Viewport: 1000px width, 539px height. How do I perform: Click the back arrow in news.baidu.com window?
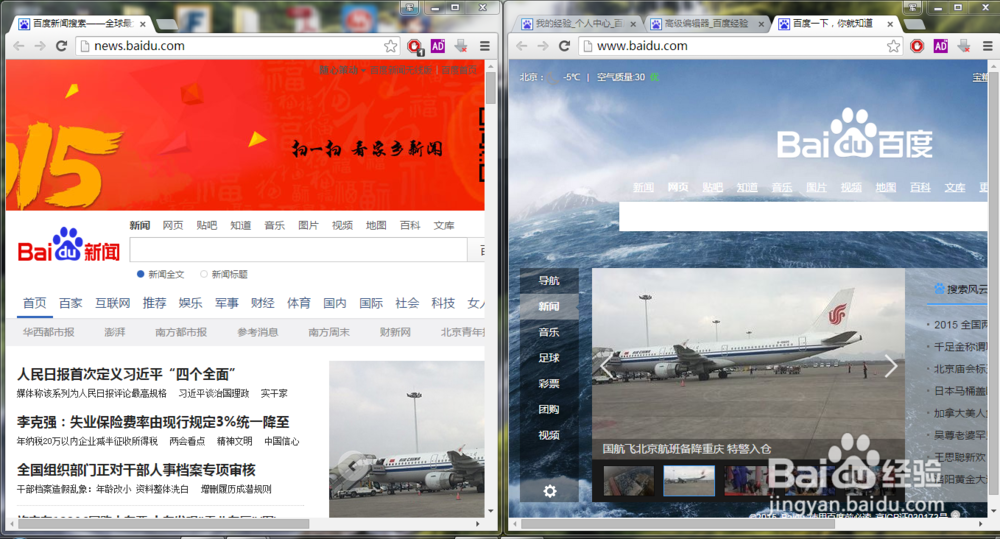19,46
